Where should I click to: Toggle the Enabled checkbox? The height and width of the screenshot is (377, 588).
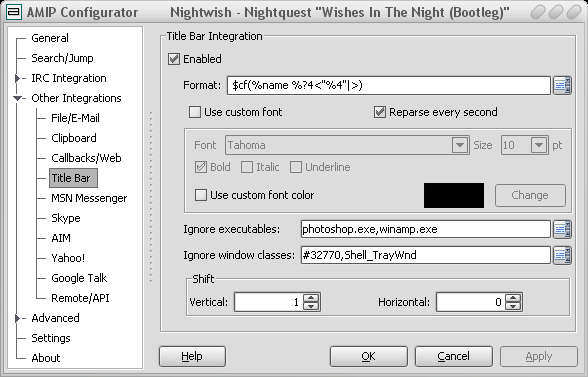point(174,59)
